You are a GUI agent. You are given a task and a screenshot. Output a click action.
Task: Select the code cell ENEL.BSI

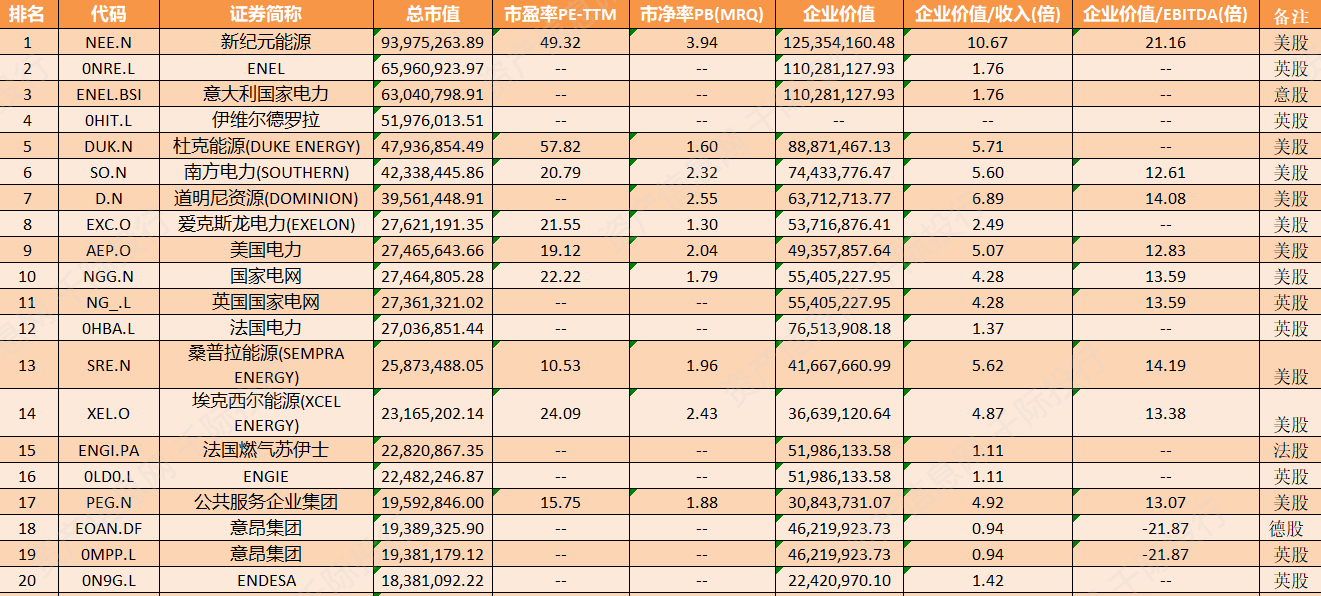pyautogui.click(x=109, y=94)
